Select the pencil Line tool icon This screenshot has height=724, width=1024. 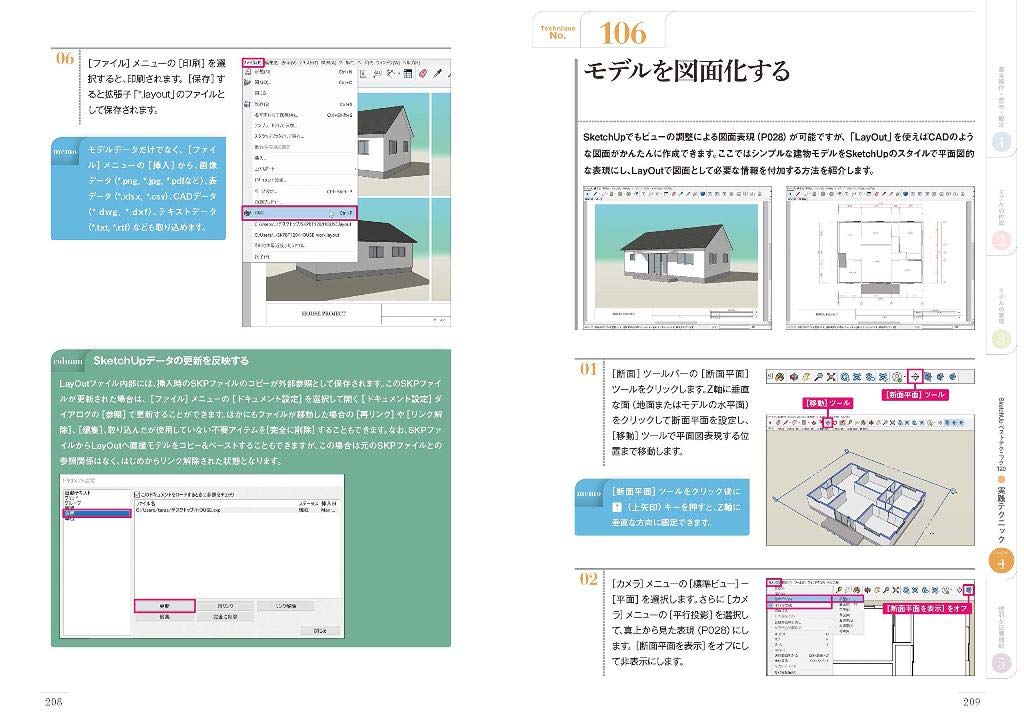[786, 423]
